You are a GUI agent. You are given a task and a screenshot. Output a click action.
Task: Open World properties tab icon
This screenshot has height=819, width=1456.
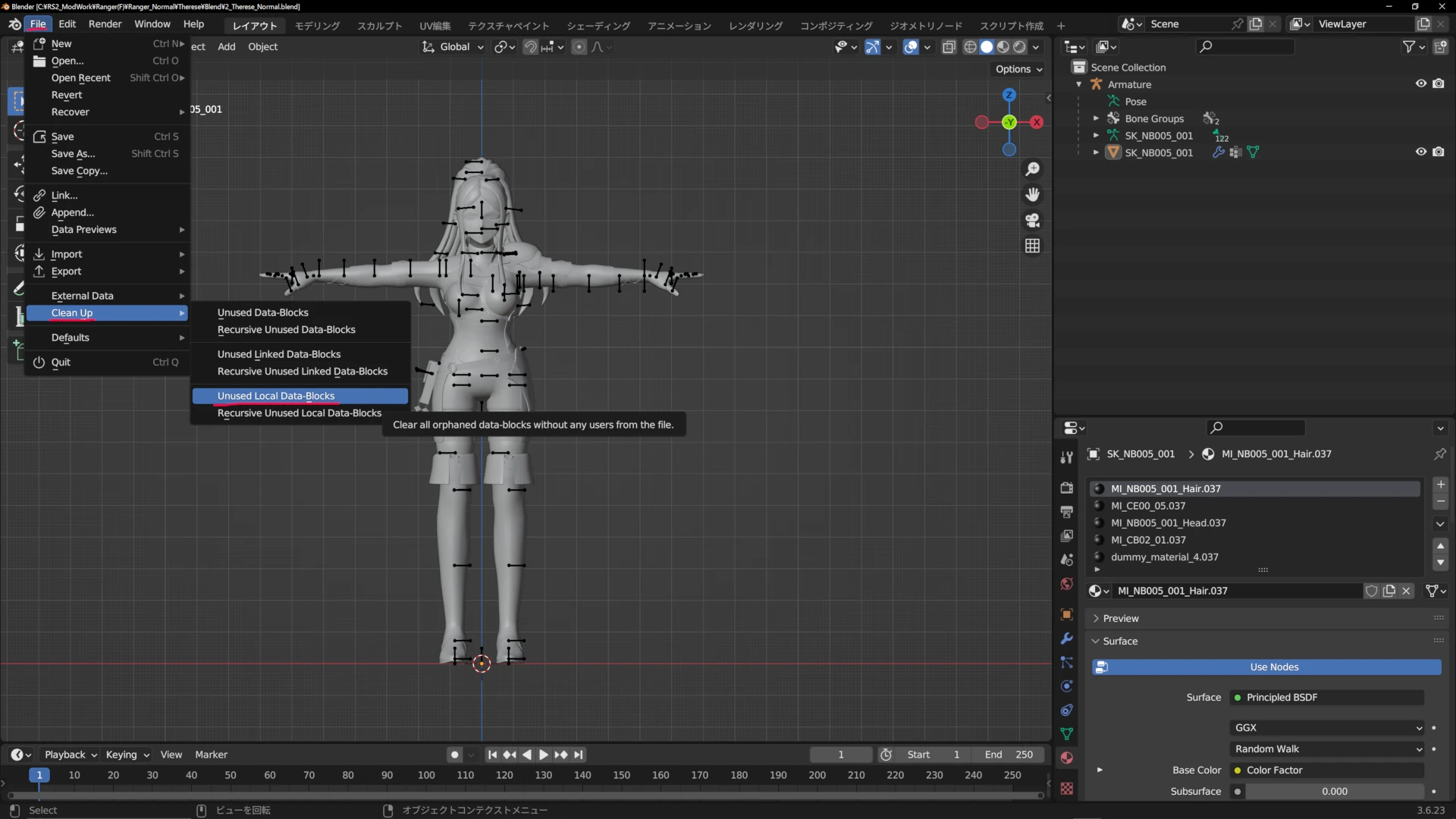pyautogui.click(x=1066, y=584)
